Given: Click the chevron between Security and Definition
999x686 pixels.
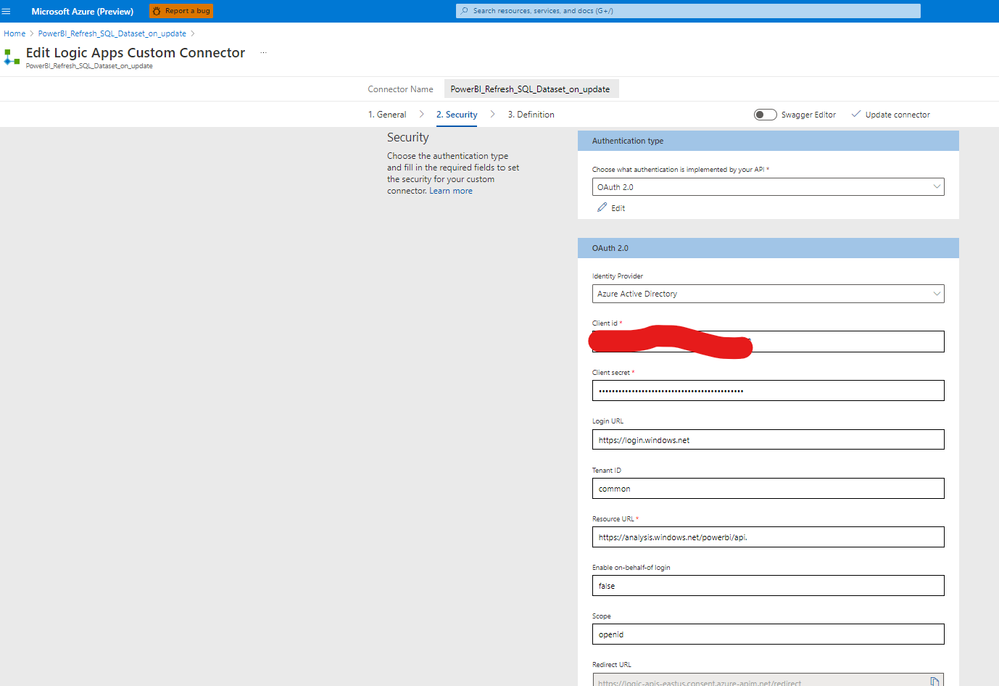Looking at the screenshot, I should (492, 114).
